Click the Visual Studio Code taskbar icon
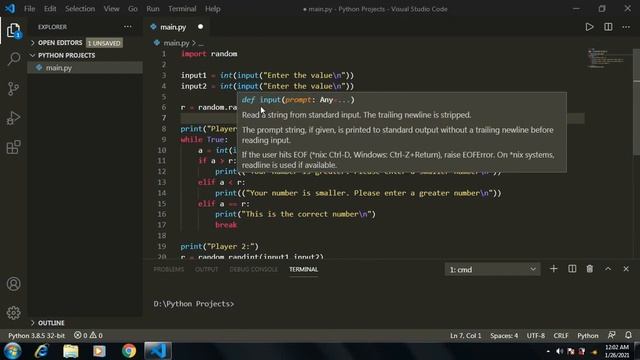The width and height of the screenshot is (640, 360). coord(158,351)
